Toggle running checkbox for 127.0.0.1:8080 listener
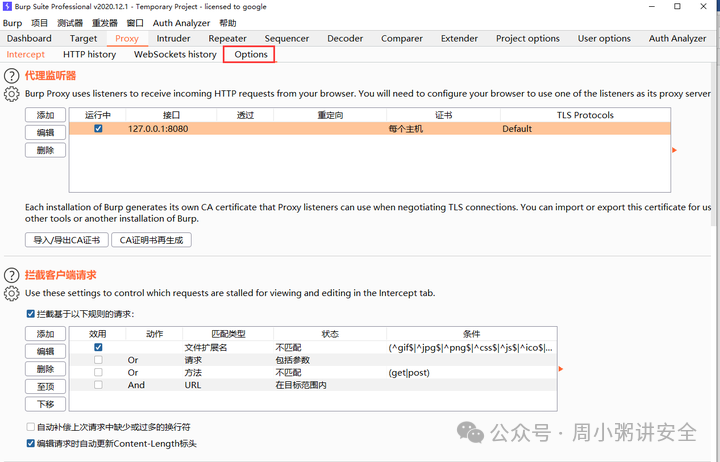720x462 pixels. (98, 129)
